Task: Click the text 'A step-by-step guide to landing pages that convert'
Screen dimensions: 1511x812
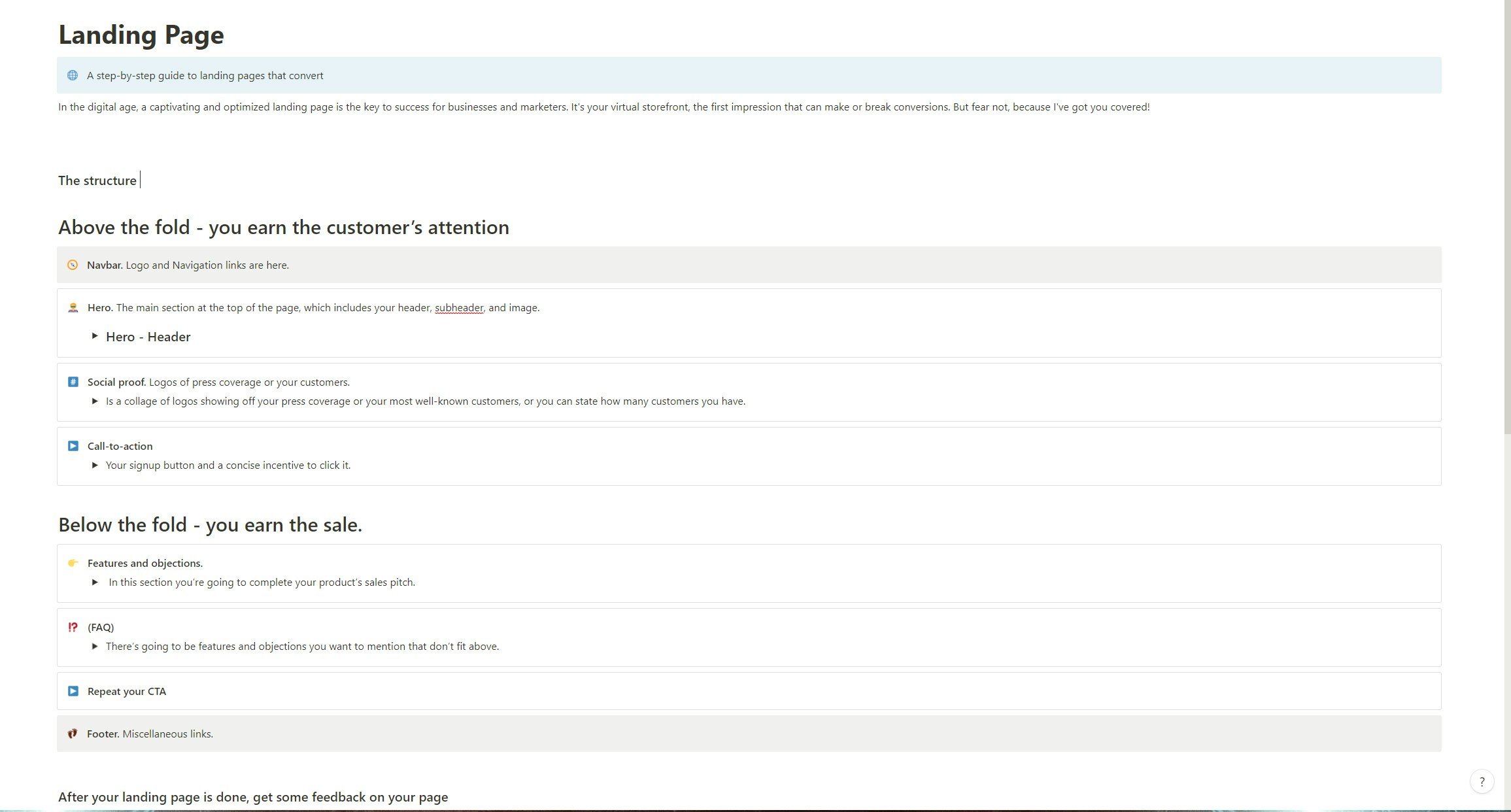Action: [x=205, y=75]
